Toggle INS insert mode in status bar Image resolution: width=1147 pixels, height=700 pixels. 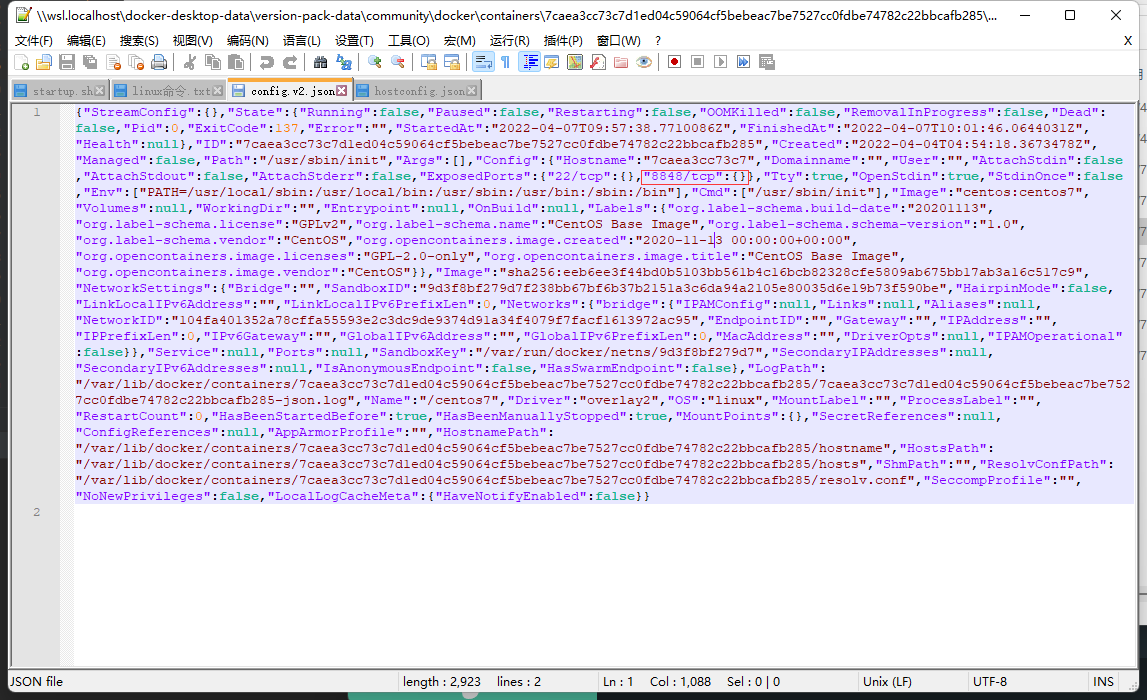[x=1103, y=681]
